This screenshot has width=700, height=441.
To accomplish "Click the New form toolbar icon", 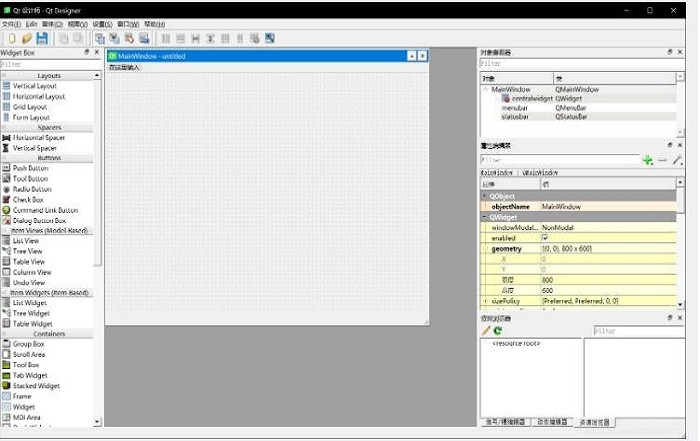I will click(x=11, y=38).
